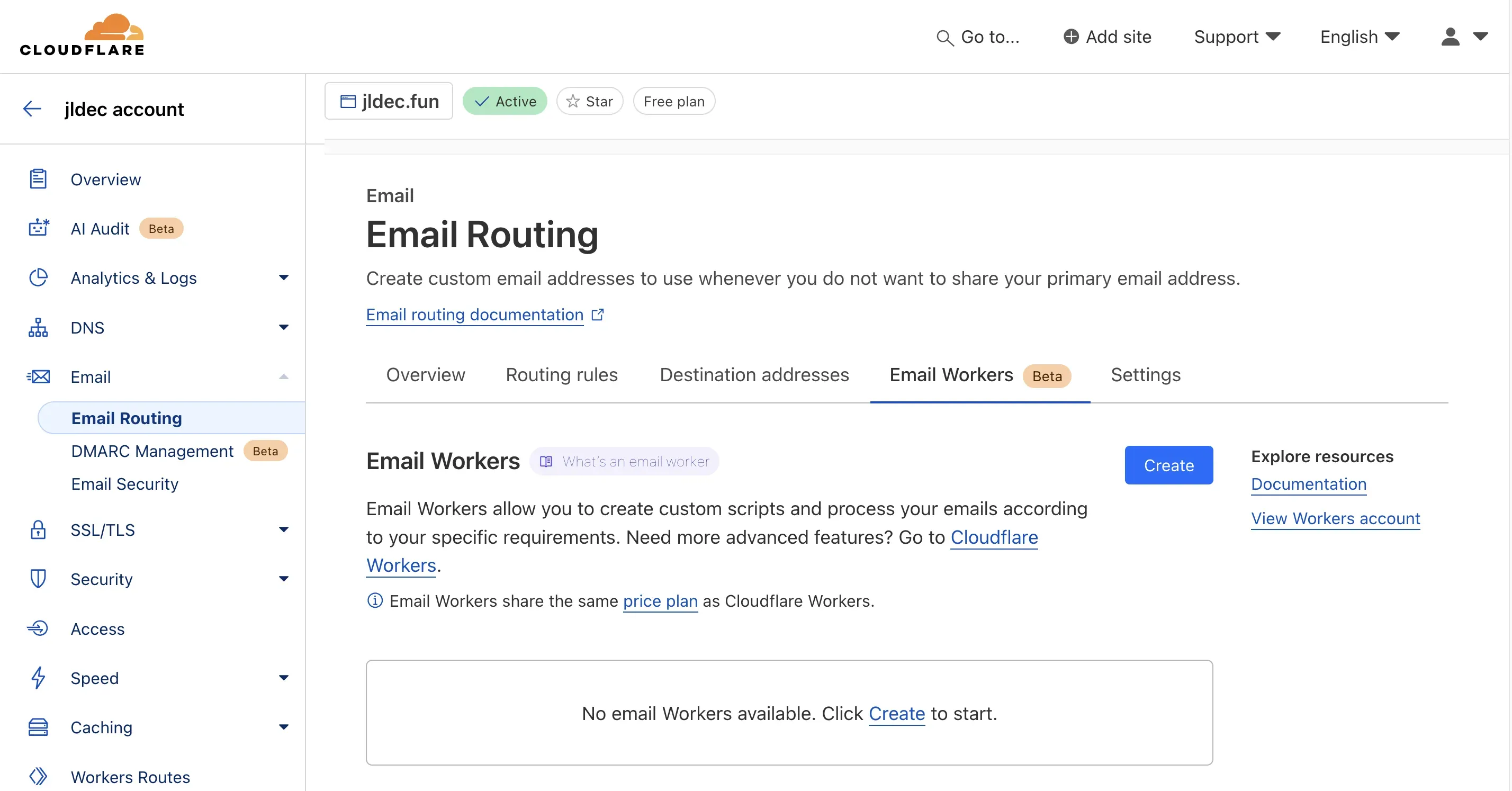Switch to the Routing rules tab
1512x791 pixels.
pos(561,375)
